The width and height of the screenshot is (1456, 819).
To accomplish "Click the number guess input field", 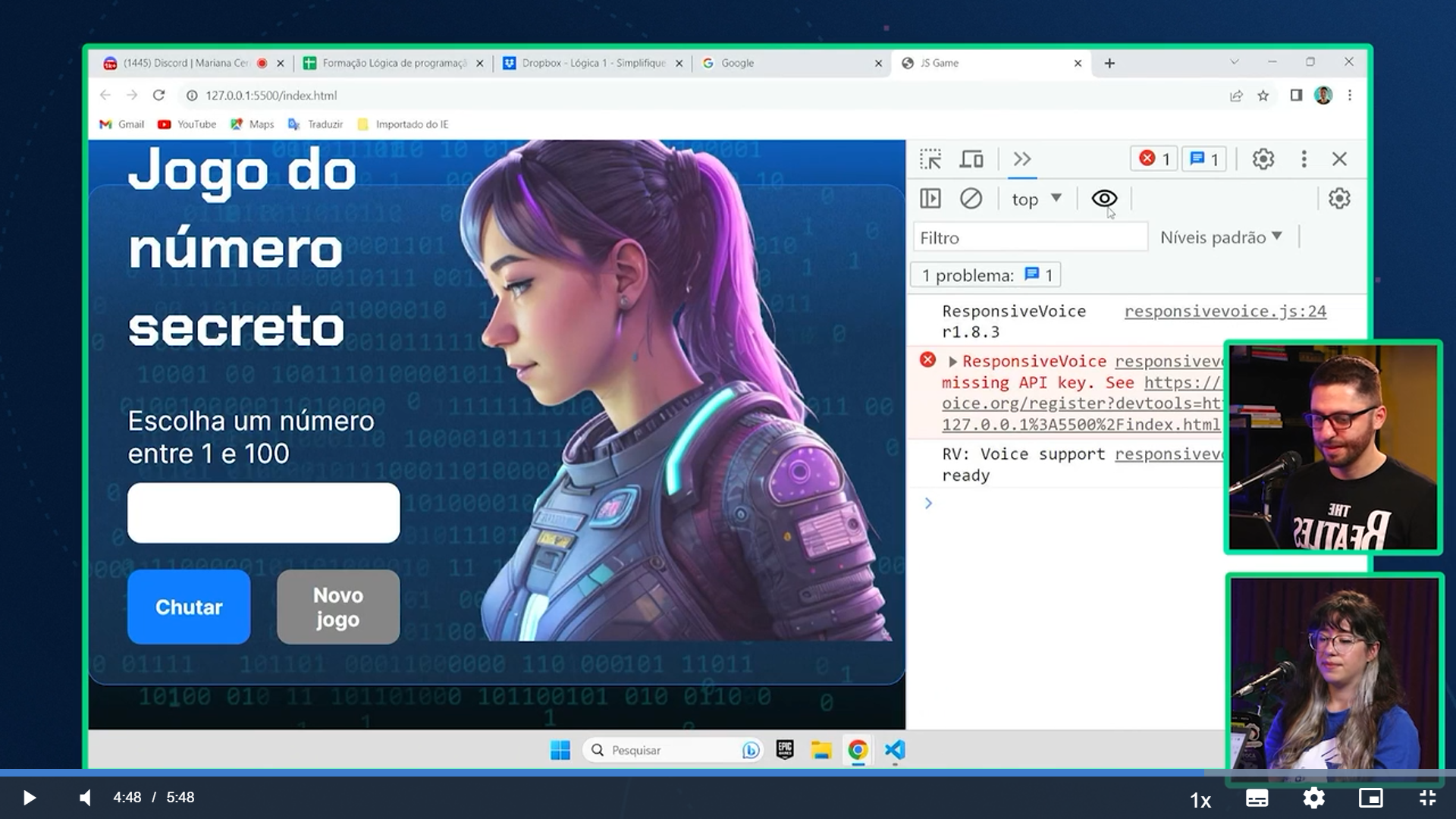I will click(x=263, y=512).
